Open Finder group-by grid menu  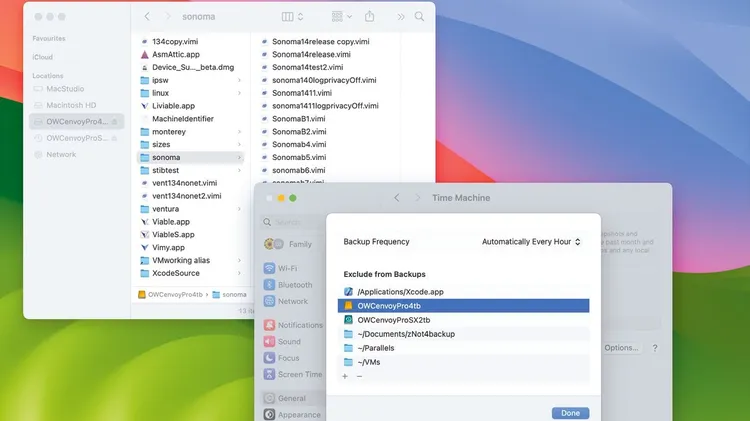coord(342,17)
